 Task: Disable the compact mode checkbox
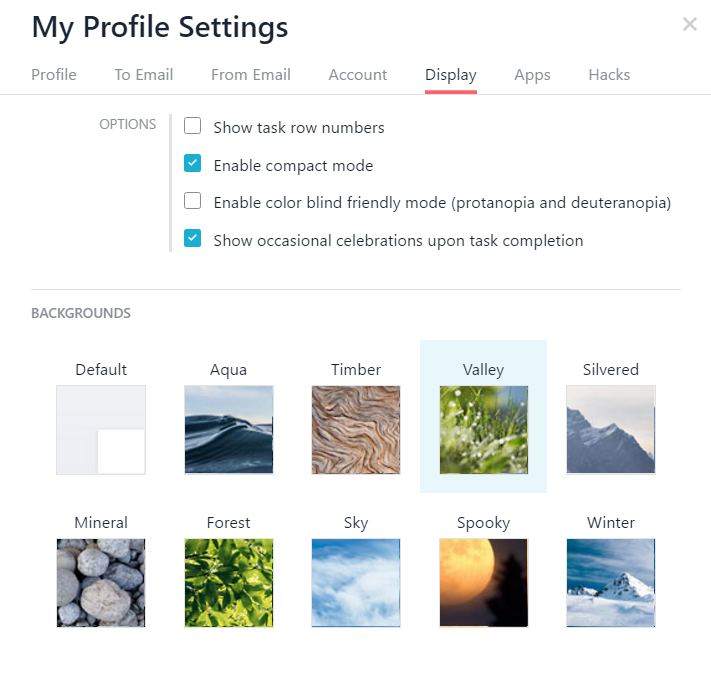(x=193, y=164)
